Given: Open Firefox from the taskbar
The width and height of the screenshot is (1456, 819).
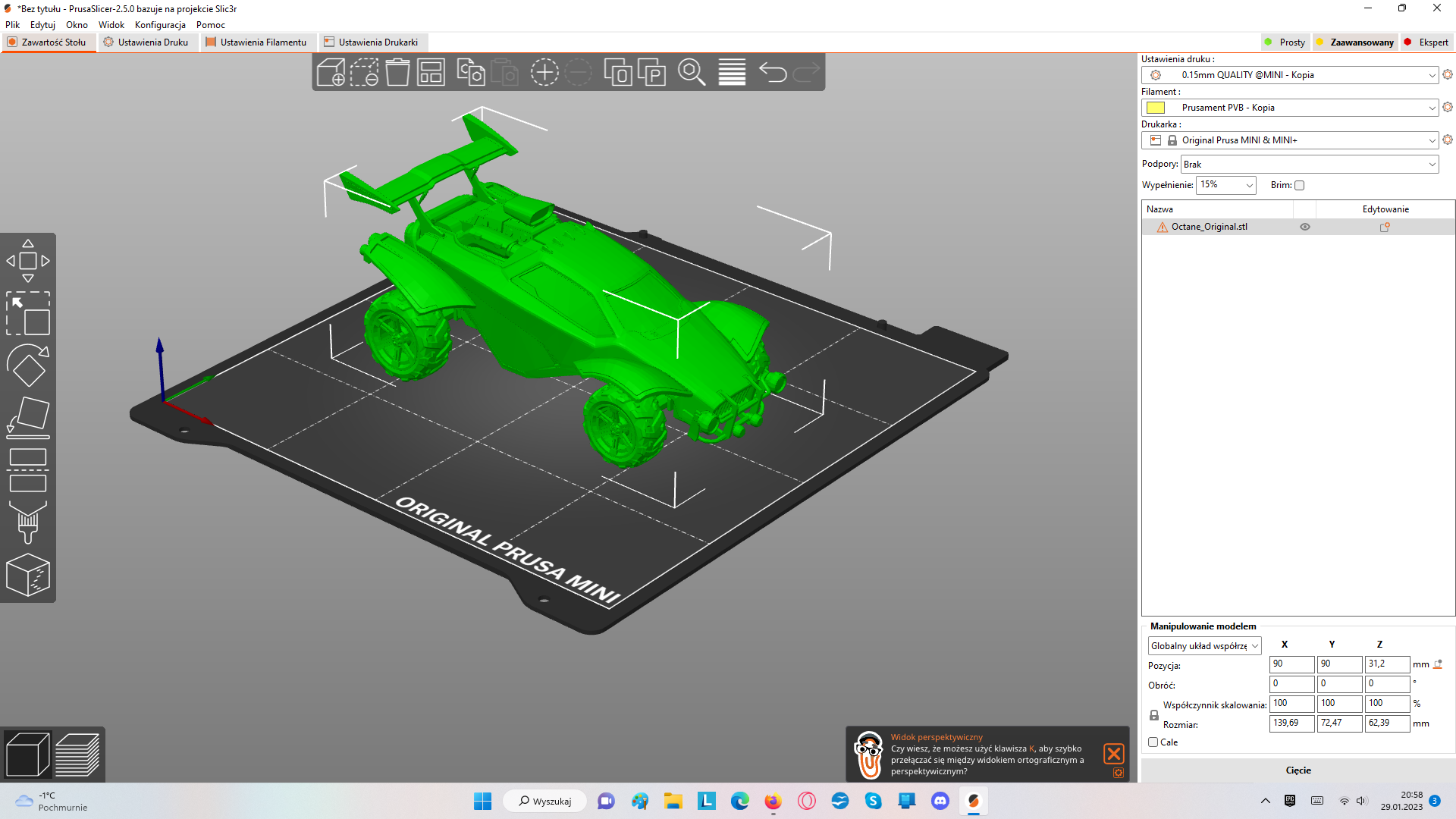Looking at the screenshot, I should [773, 801].
